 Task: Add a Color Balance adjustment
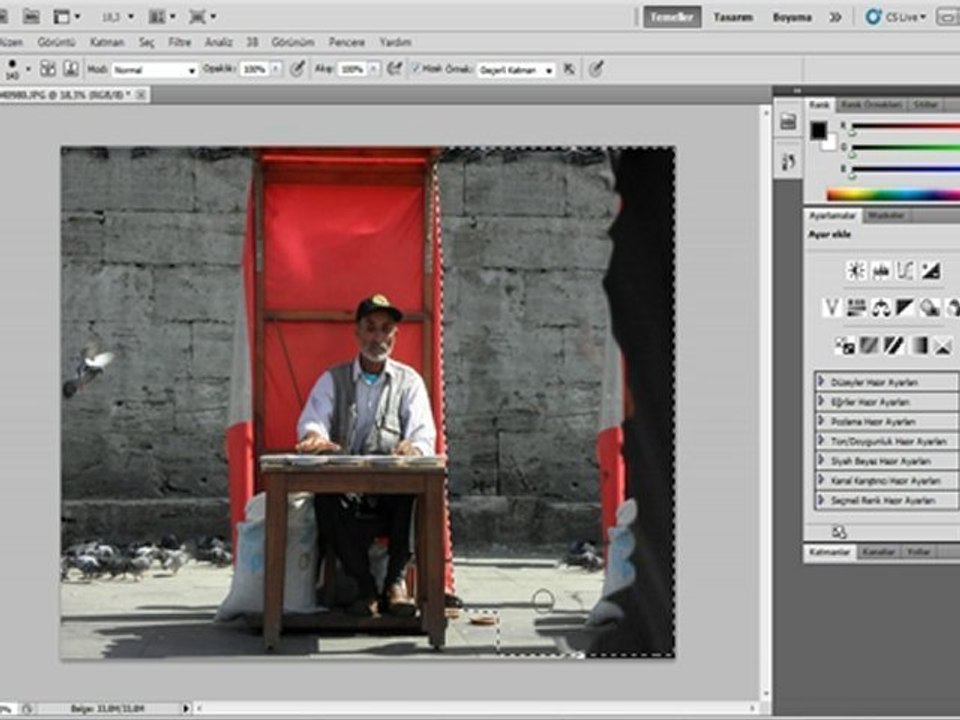pyautogui.click(x=880, y=307)
